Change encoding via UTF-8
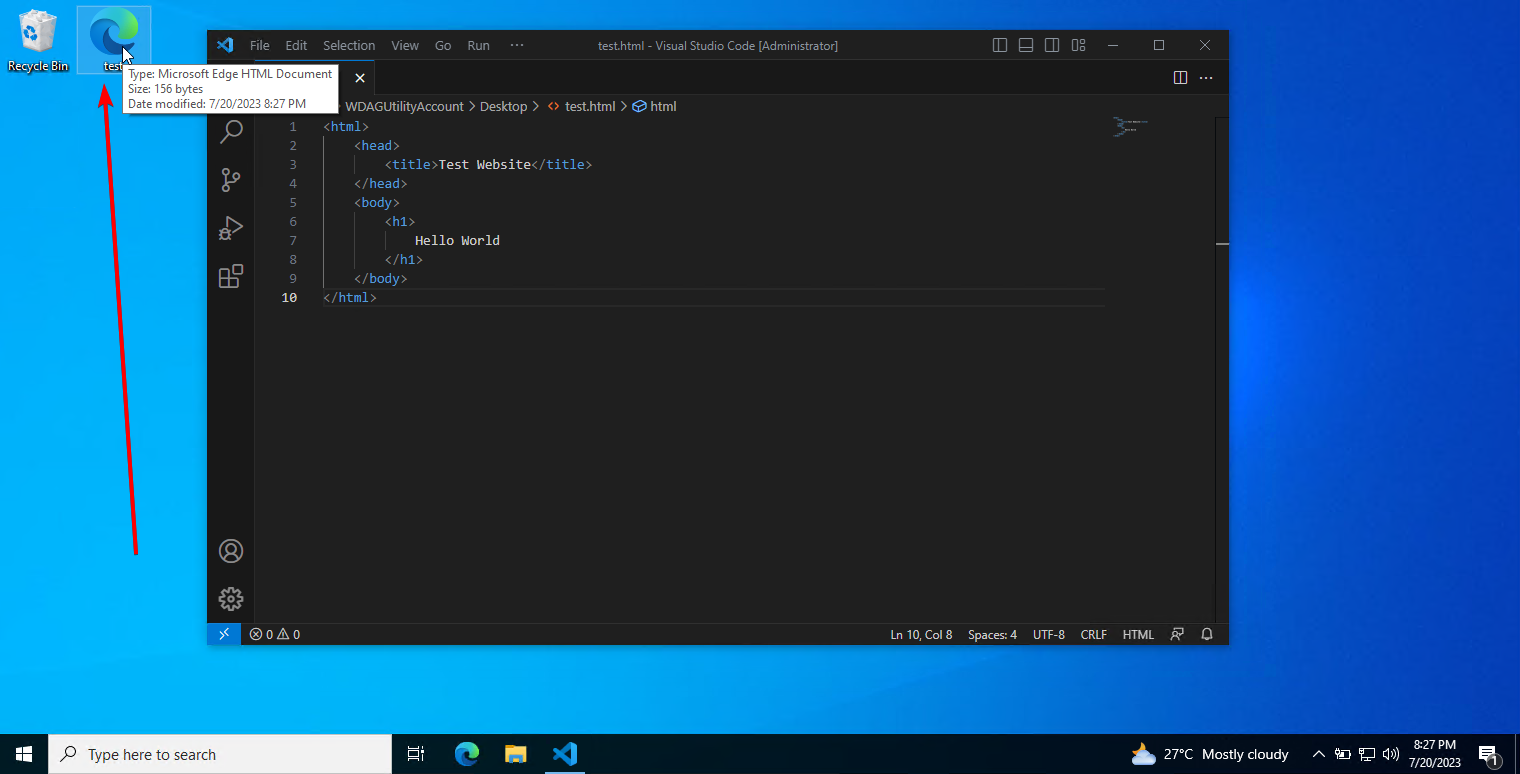The image size is (1520, 774). tap(1048, 634)
